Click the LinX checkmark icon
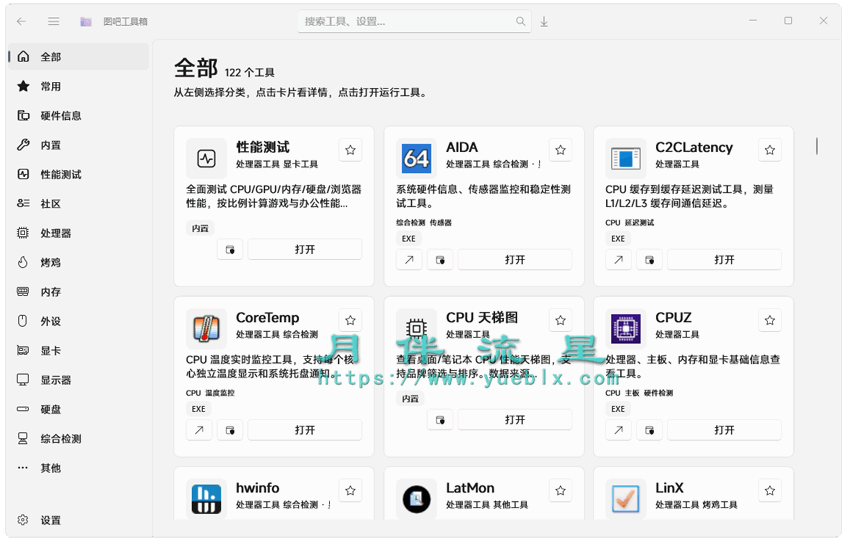The width and height of the screenshot is (850, 544). [x=626, y=498]
